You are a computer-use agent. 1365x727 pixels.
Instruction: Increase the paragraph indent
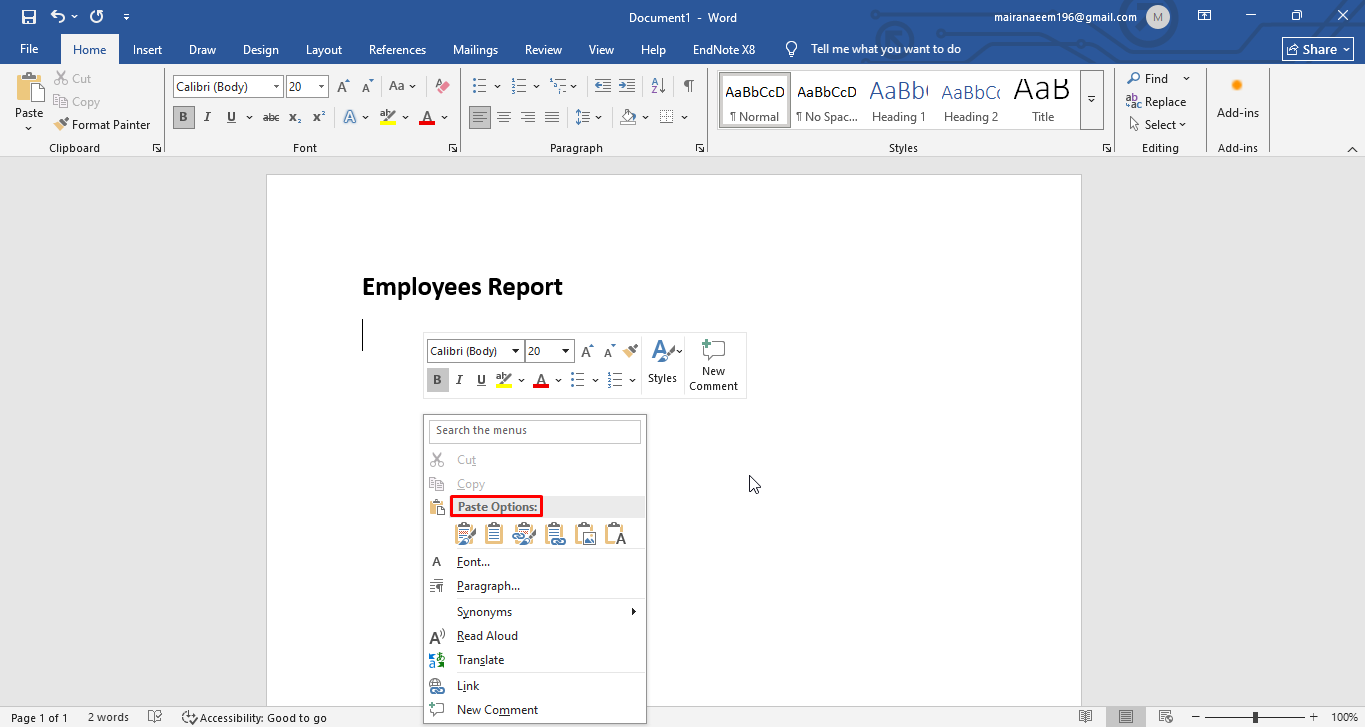[x=627, y=86]
